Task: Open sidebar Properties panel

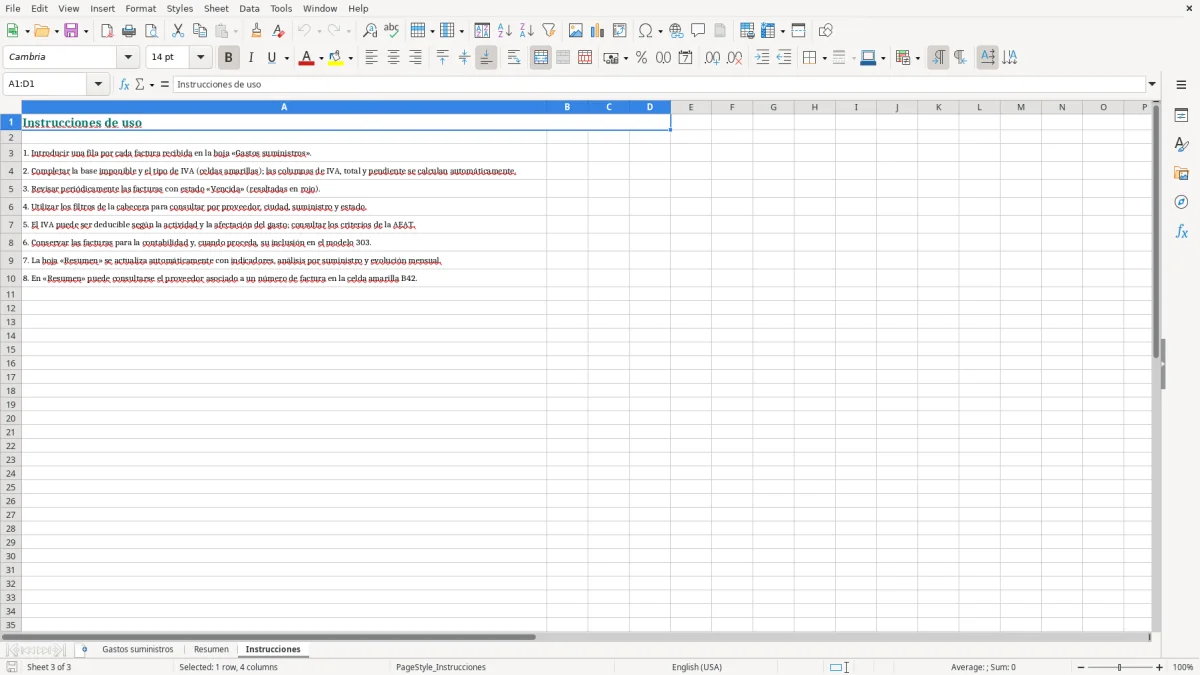Action: 1181,116
